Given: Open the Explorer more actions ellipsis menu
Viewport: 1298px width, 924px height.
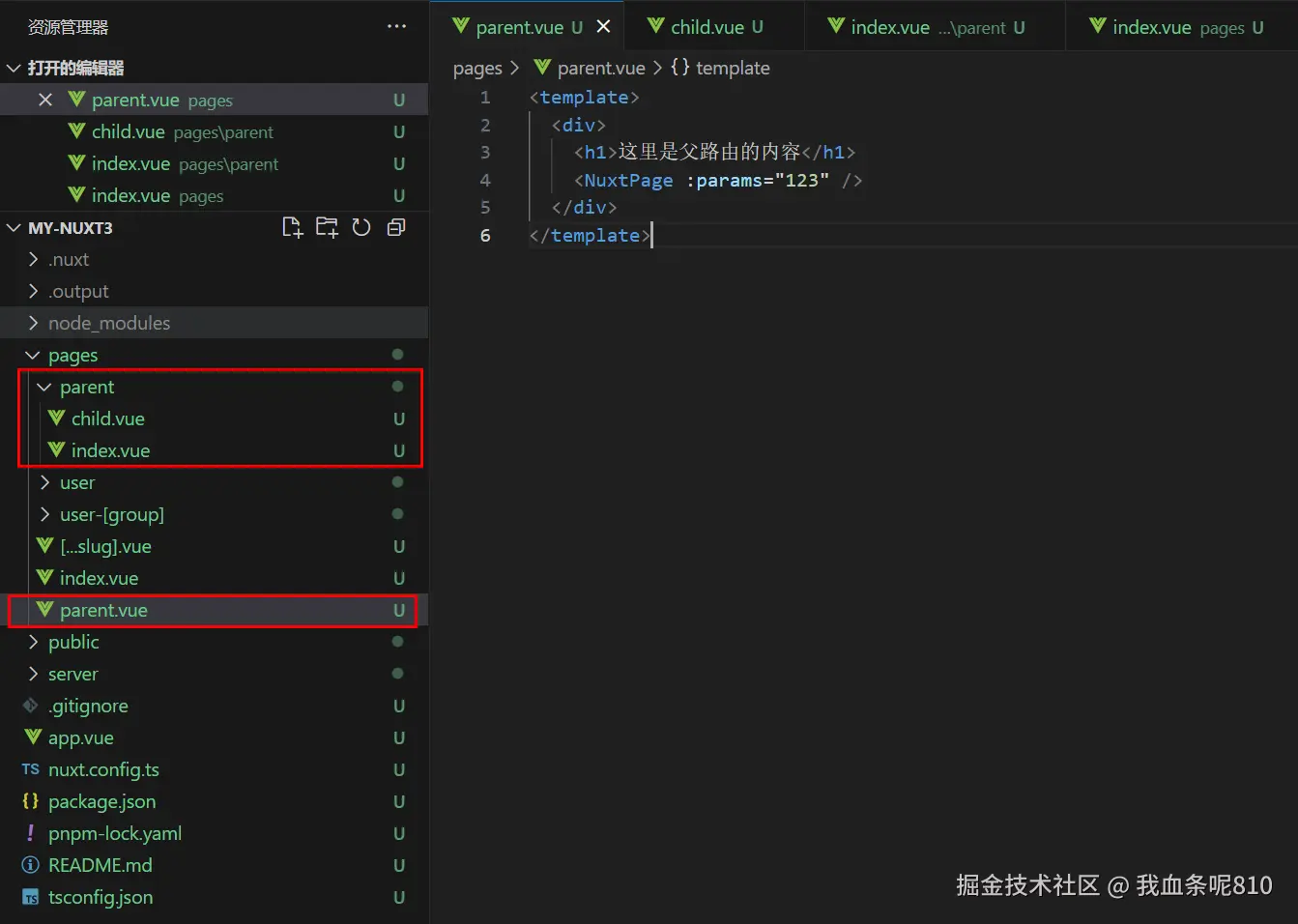Looking at the screenshot, I should pos(396,26).
